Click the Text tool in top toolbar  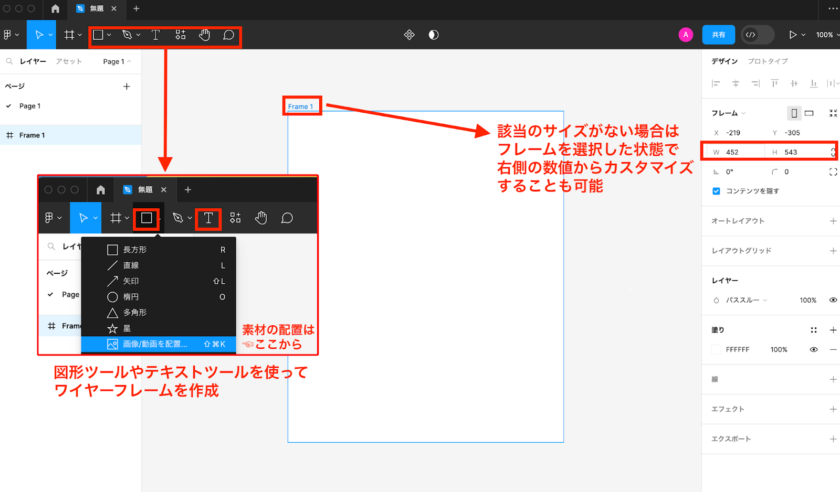[x=156, y=34]
